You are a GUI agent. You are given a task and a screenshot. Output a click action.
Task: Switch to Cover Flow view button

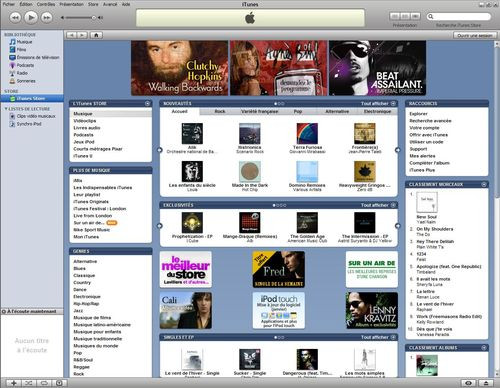415,16
